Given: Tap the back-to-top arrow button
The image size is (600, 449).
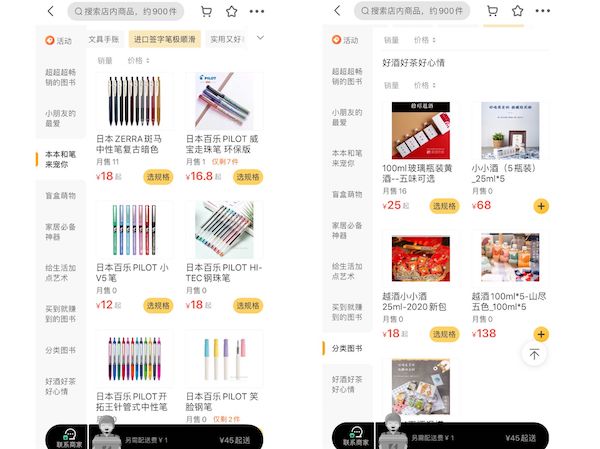Looking at the screenshot, I should tap(534, 354).
